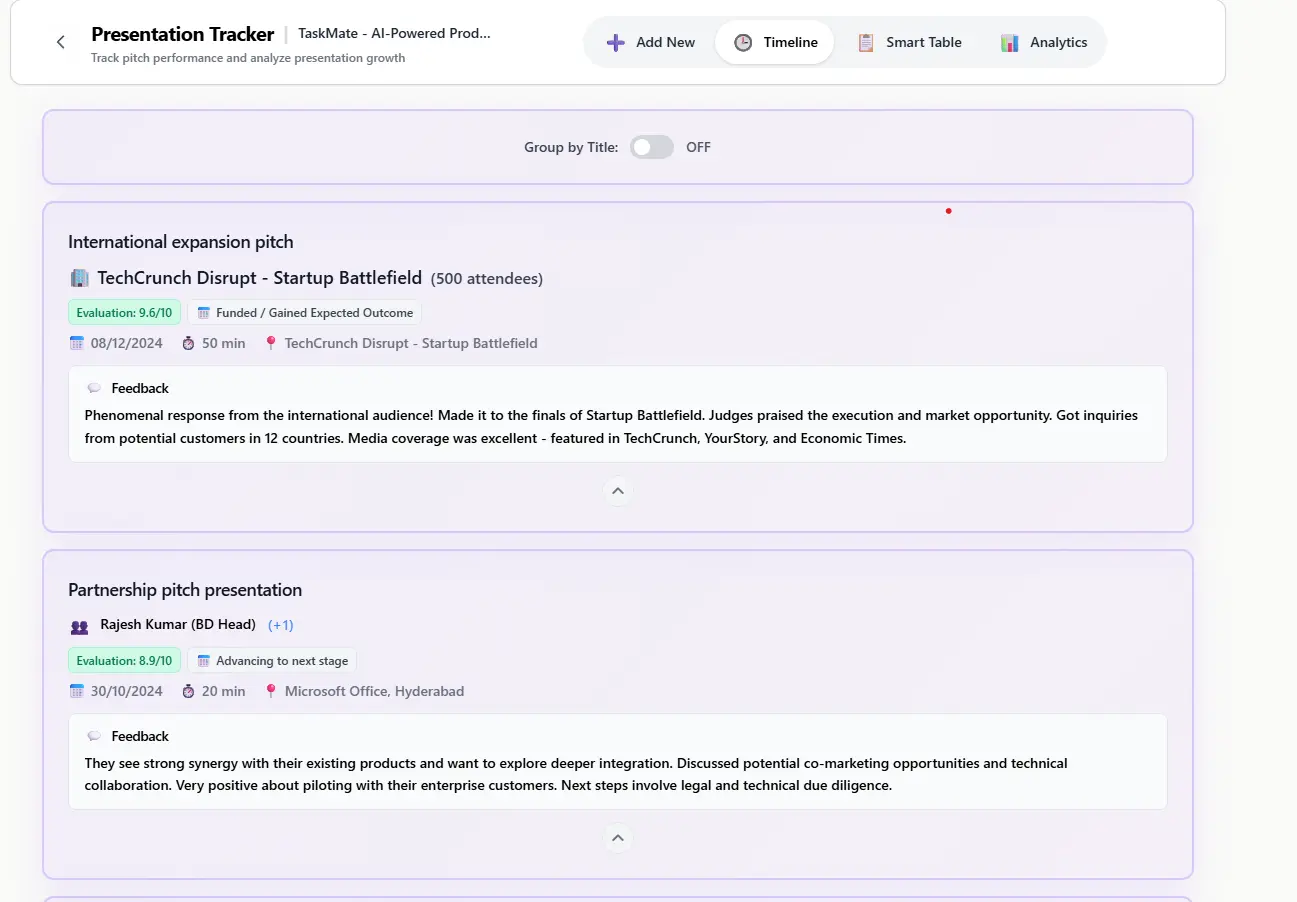Click the clipboard icon for Smart Table
Image resolution: width=1297 pixels, height=902 pixels.
(x=866, y=43)
